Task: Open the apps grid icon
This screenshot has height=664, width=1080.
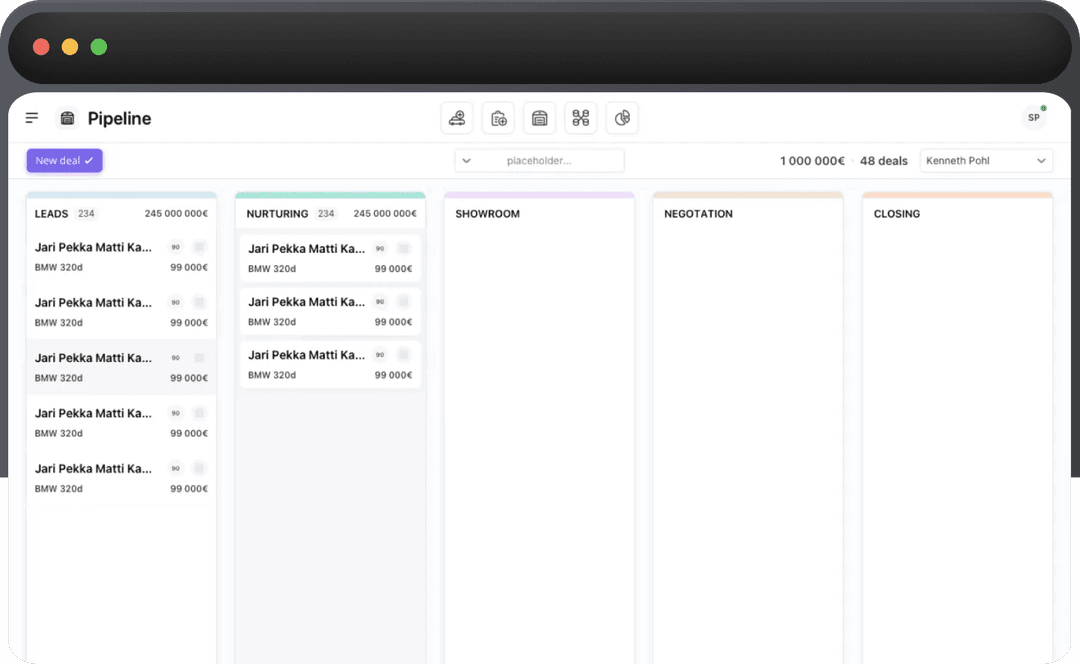Action: click(x=580, y=117)
